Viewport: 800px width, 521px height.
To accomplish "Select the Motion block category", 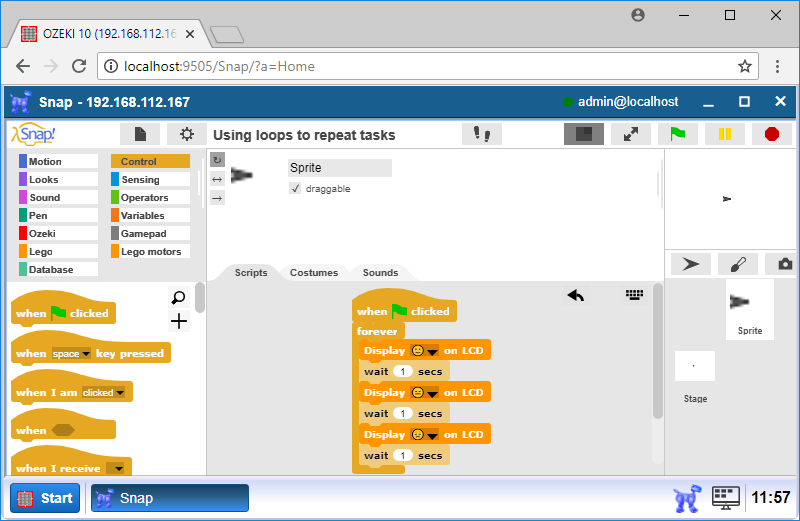I will pos(58,161).
